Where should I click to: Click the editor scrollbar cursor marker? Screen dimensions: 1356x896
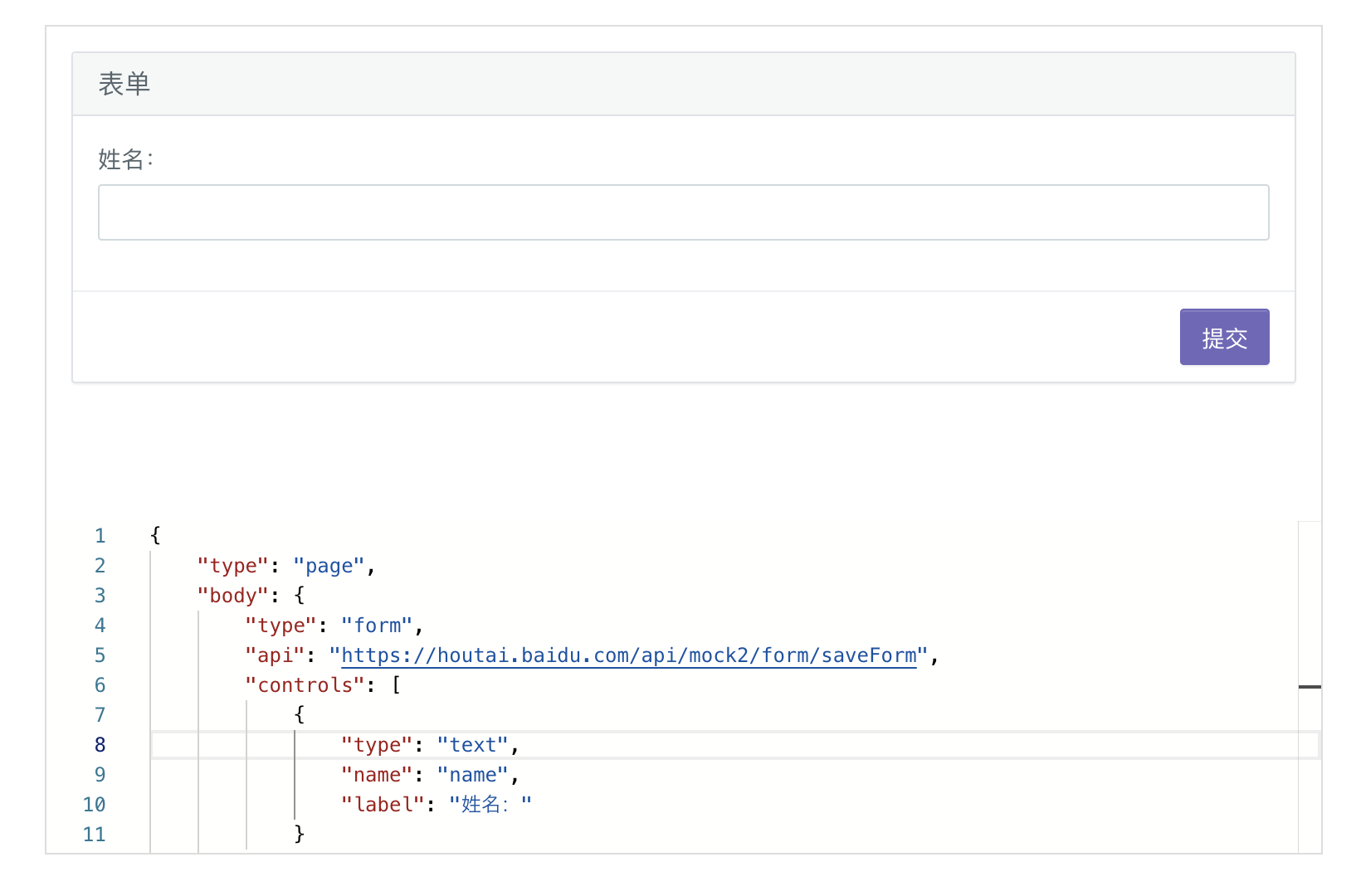coord(1310,687)
